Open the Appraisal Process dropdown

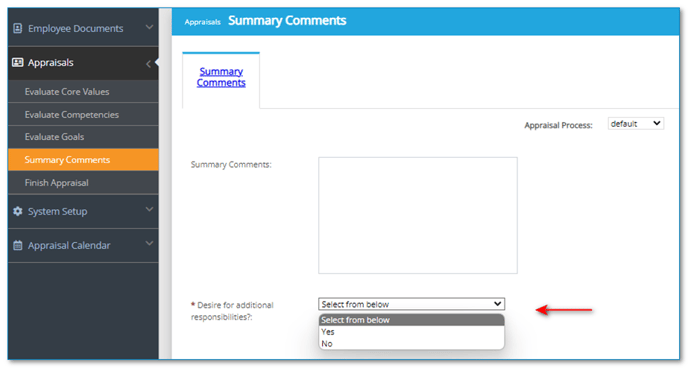[635, 124]
